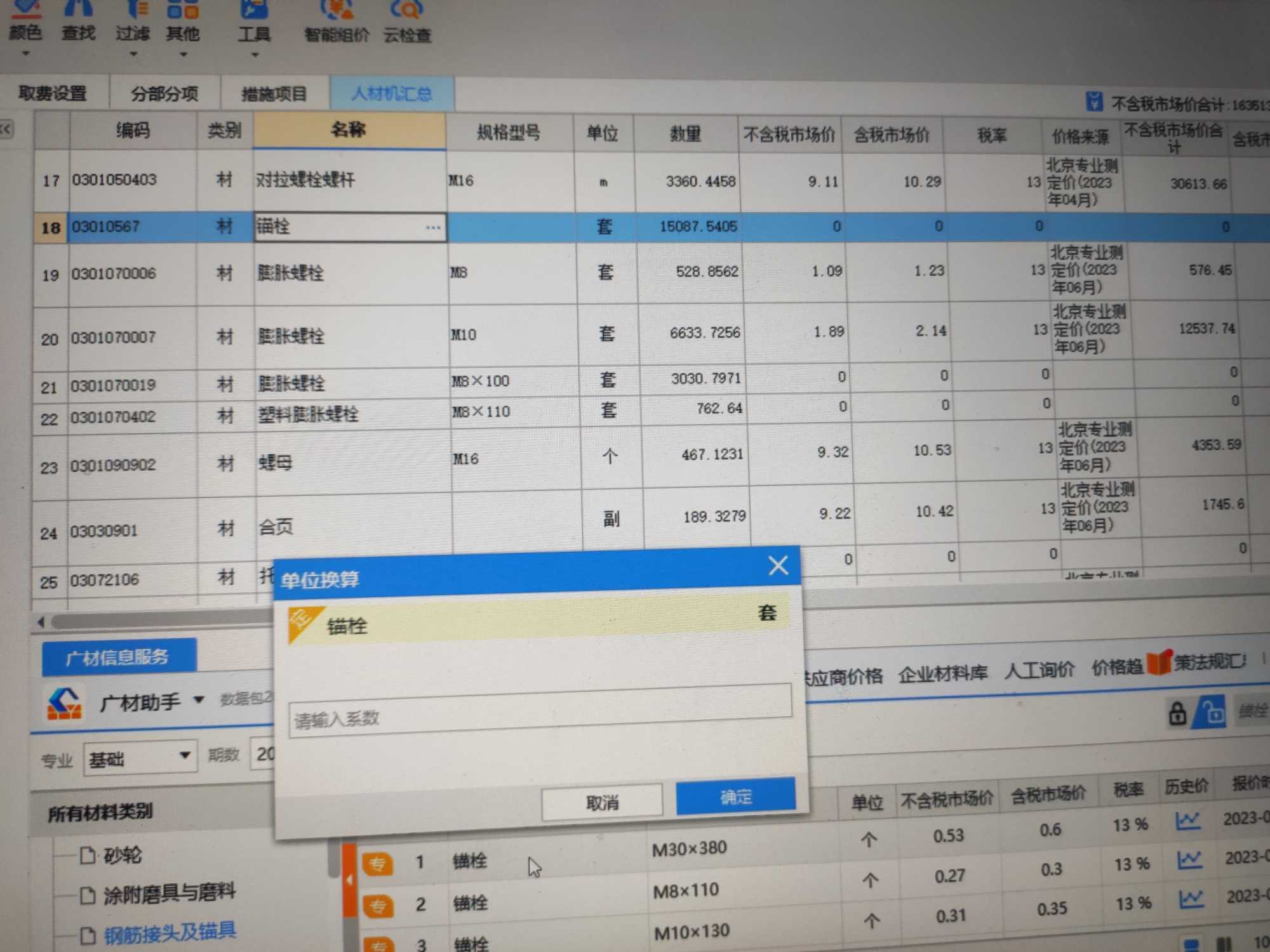Open the 人工询价 tab
1270x952 pixels.
pos(1039,669)
